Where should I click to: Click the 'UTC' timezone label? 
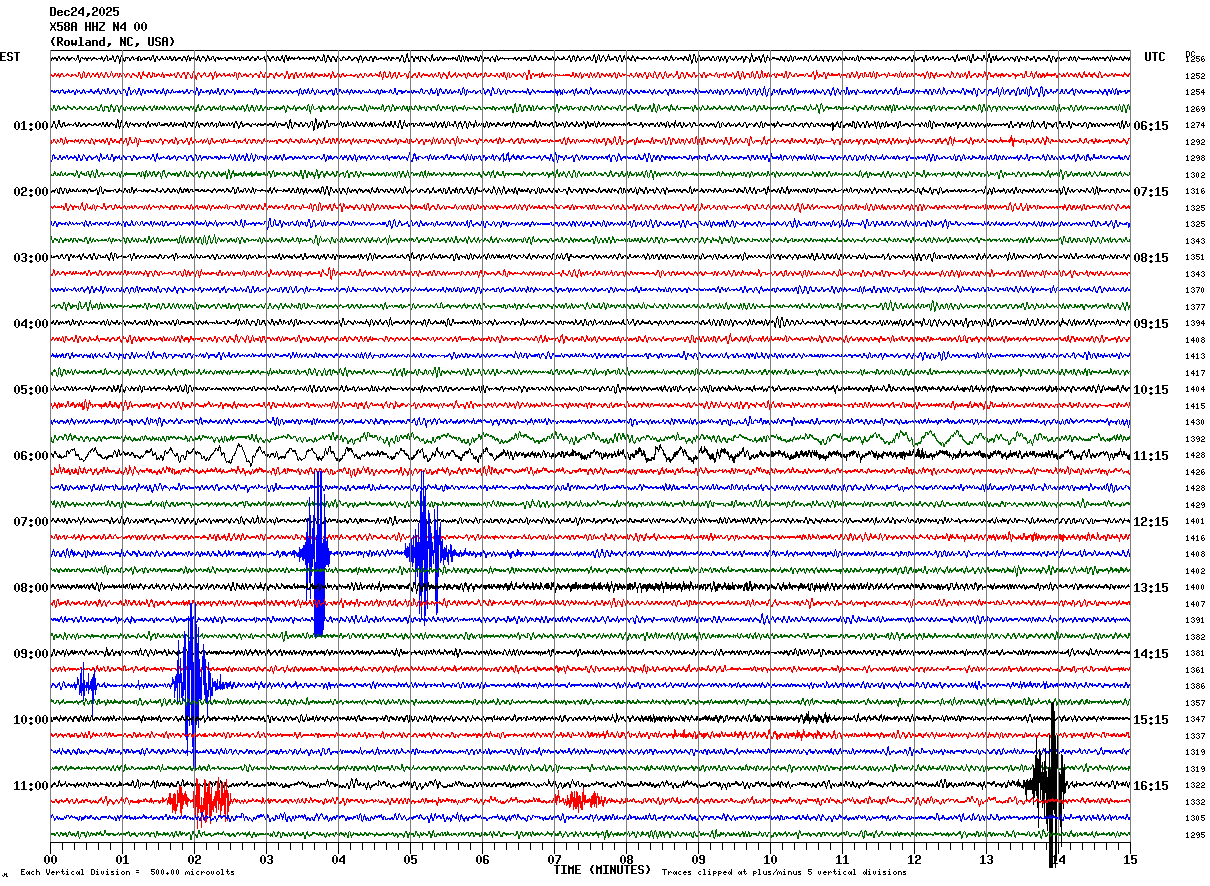(1155, 57)
